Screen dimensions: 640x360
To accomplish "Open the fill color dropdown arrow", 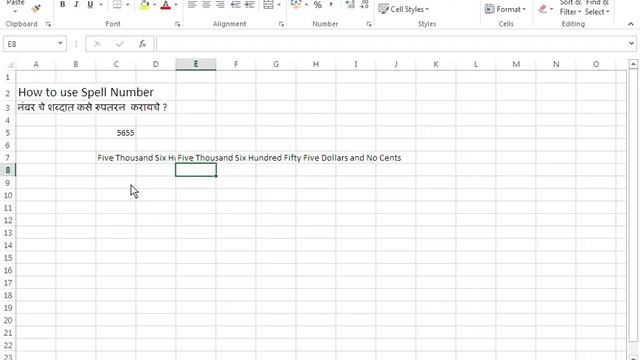I will (x=155, y=4).
